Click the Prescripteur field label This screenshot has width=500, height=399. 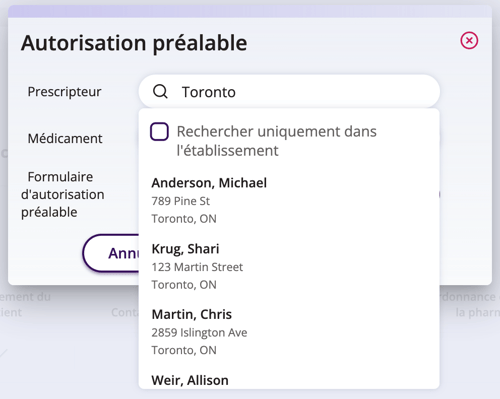coord(64,92)
